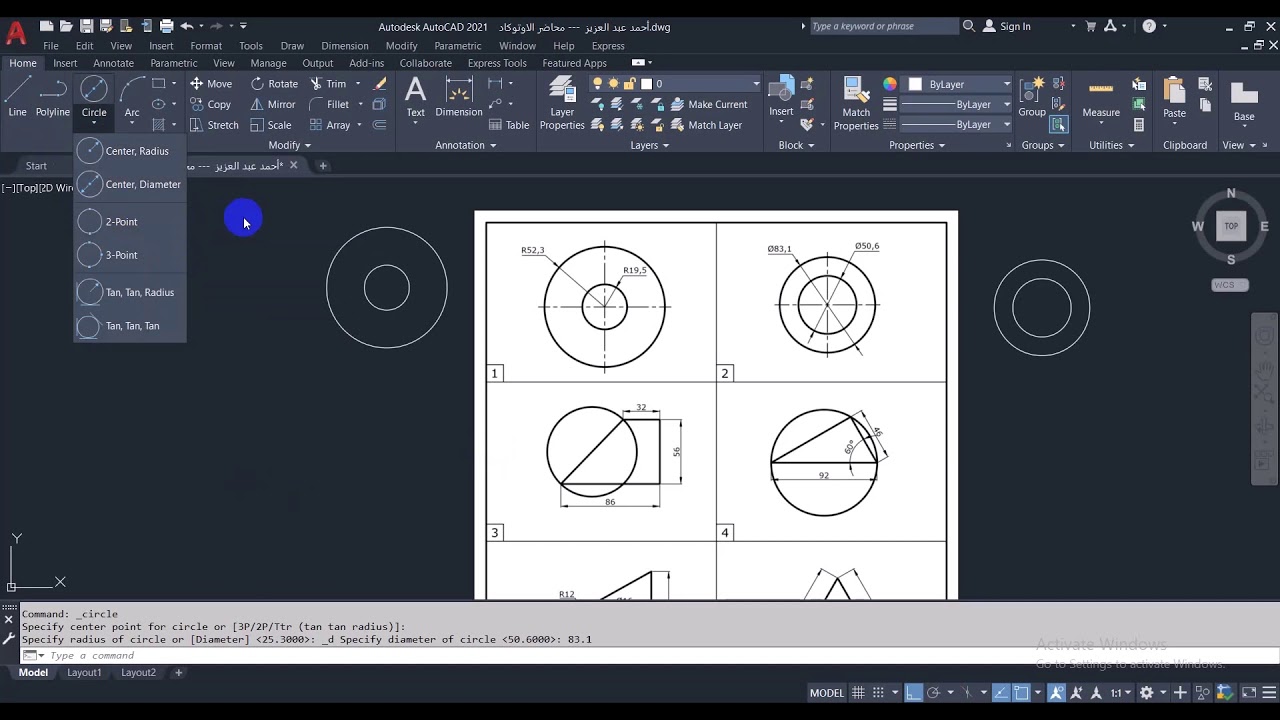Open Insert block tool
1280x720 pixels.
click(x=781, y=98)
